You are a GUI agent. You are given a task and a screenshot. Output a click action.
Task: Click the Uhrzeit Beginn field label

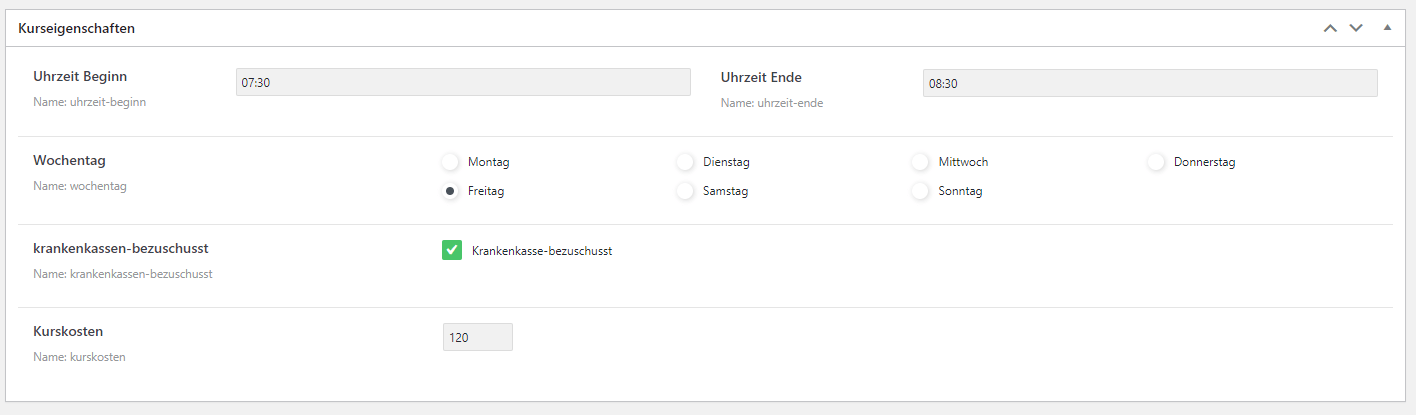(80, 76)
